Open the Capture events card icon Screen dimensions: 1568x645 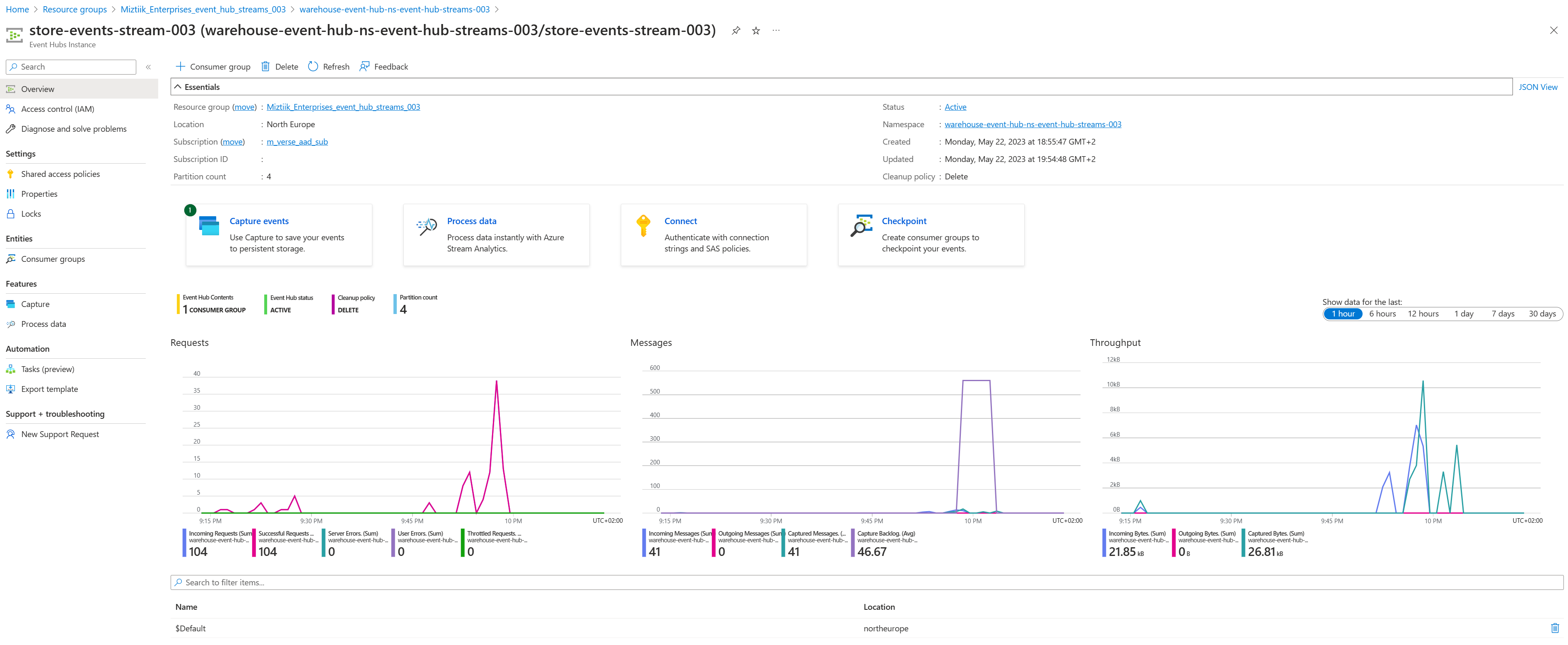(209, 226)
